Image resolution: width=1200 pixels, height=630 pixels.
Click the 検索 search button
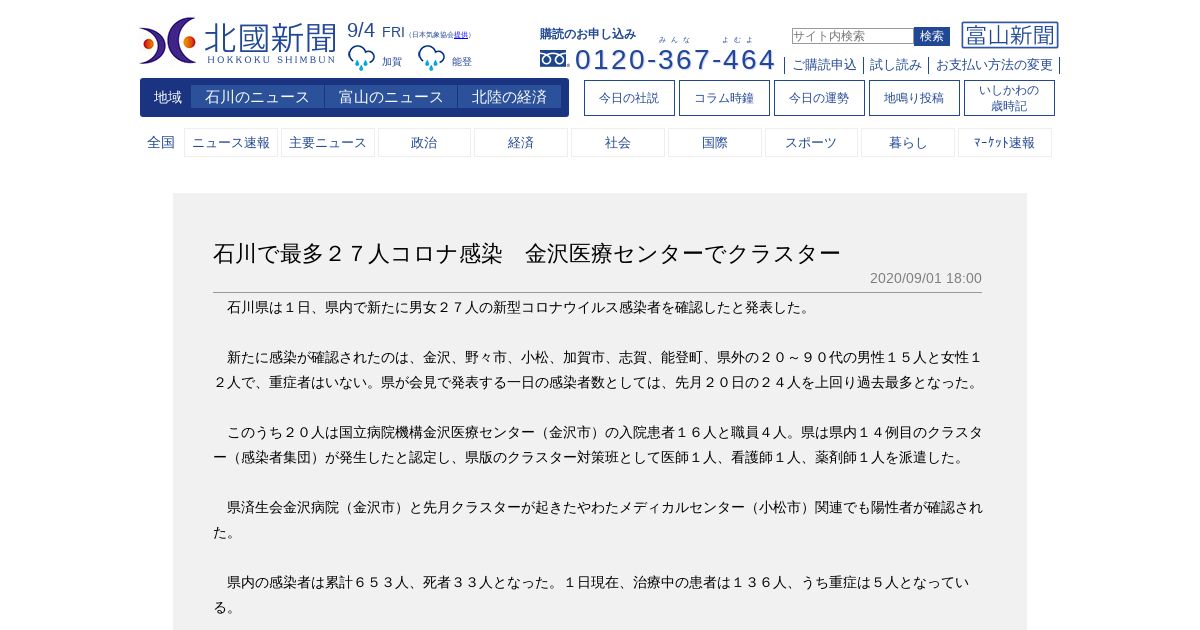932,36
